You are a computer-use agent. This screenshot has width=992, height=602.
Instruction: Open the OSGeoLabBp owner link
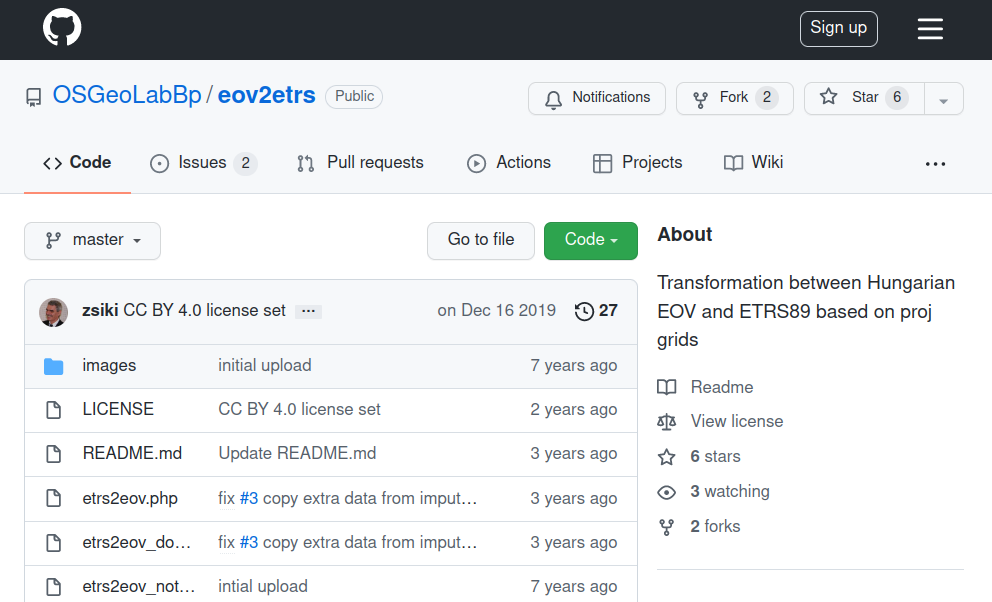[x=127, y=95]
